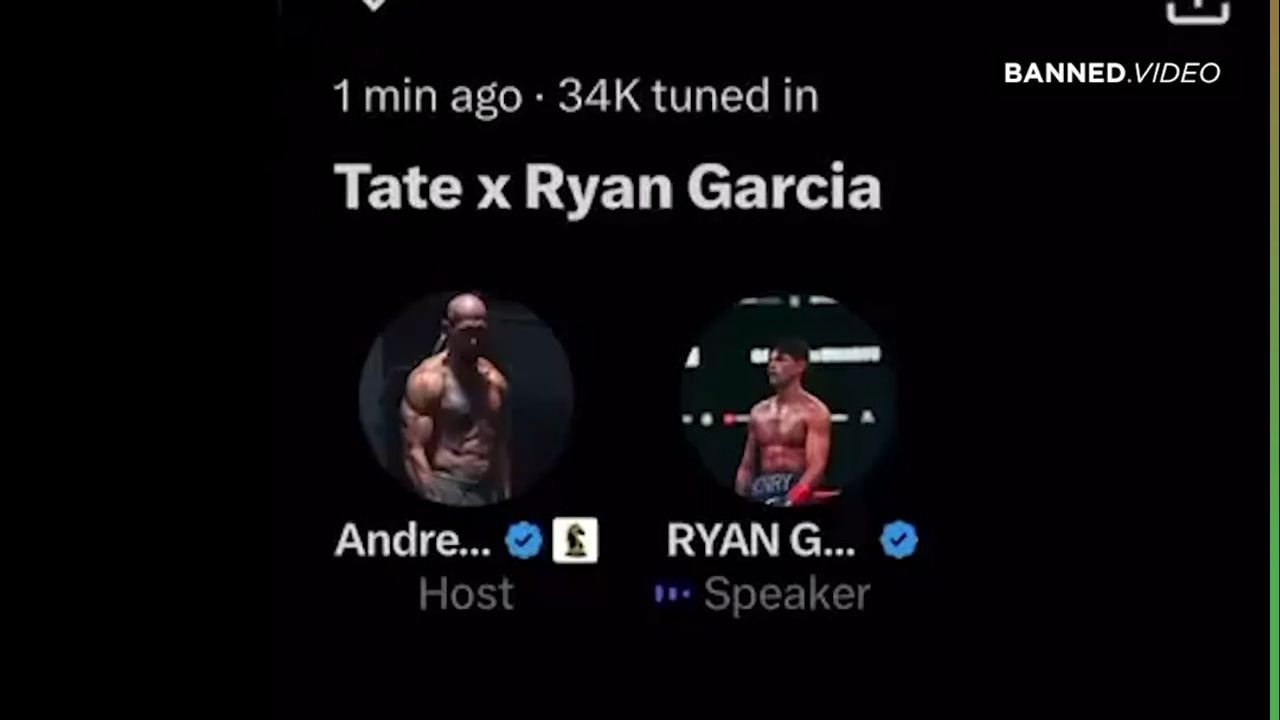Screen dimensions: 1280x720
Task: Click the "1 min ago" timestamp
Action: point(428,97)
